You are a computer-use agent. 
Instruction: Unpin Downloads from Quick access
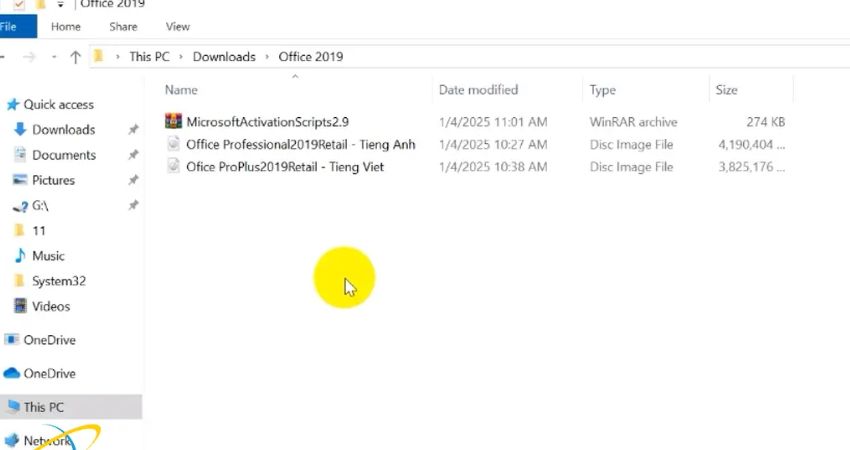click(x=133, y=130)
